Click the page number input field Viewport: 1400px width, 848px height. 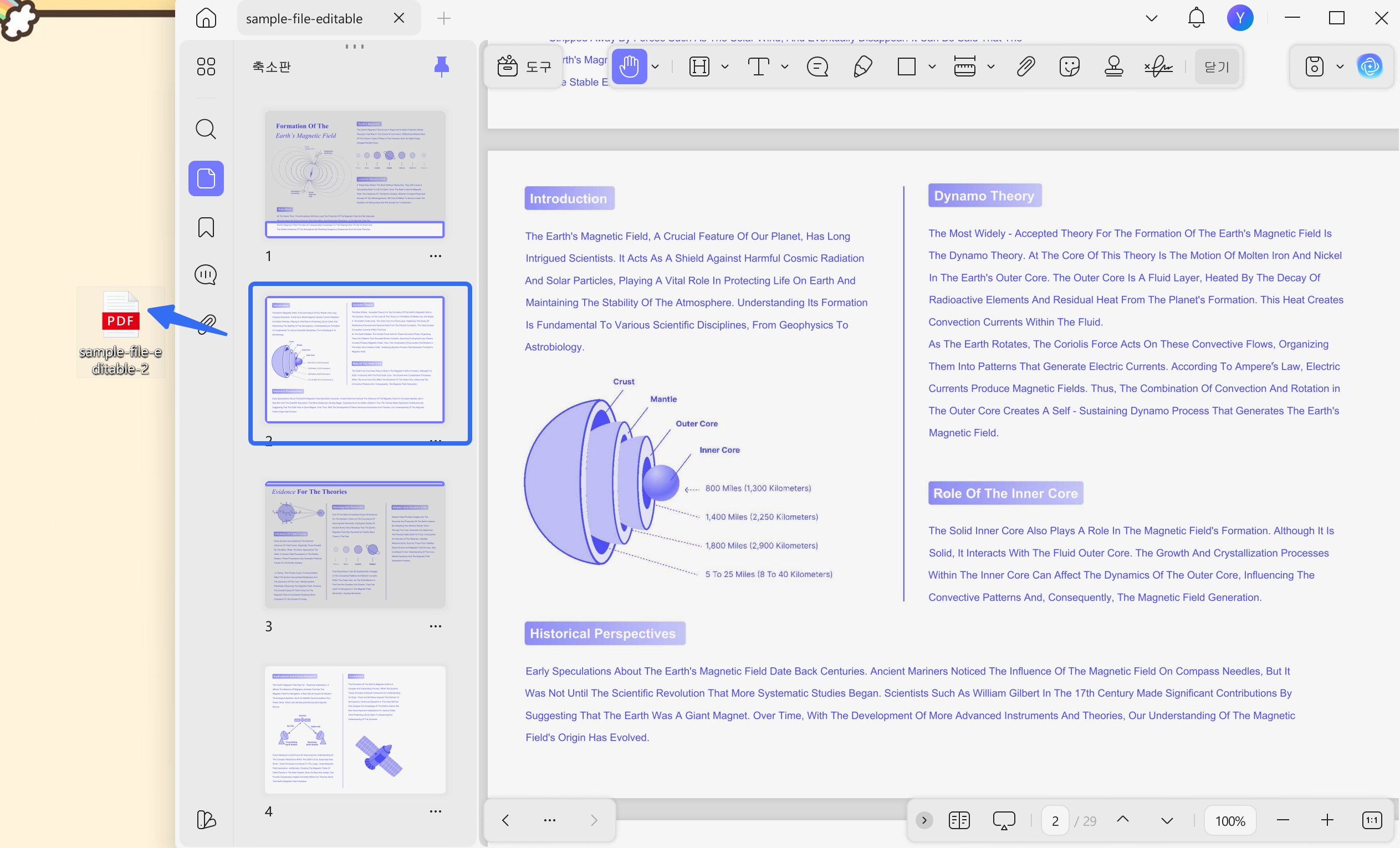pyautogui.click(x=1055, y=820)
